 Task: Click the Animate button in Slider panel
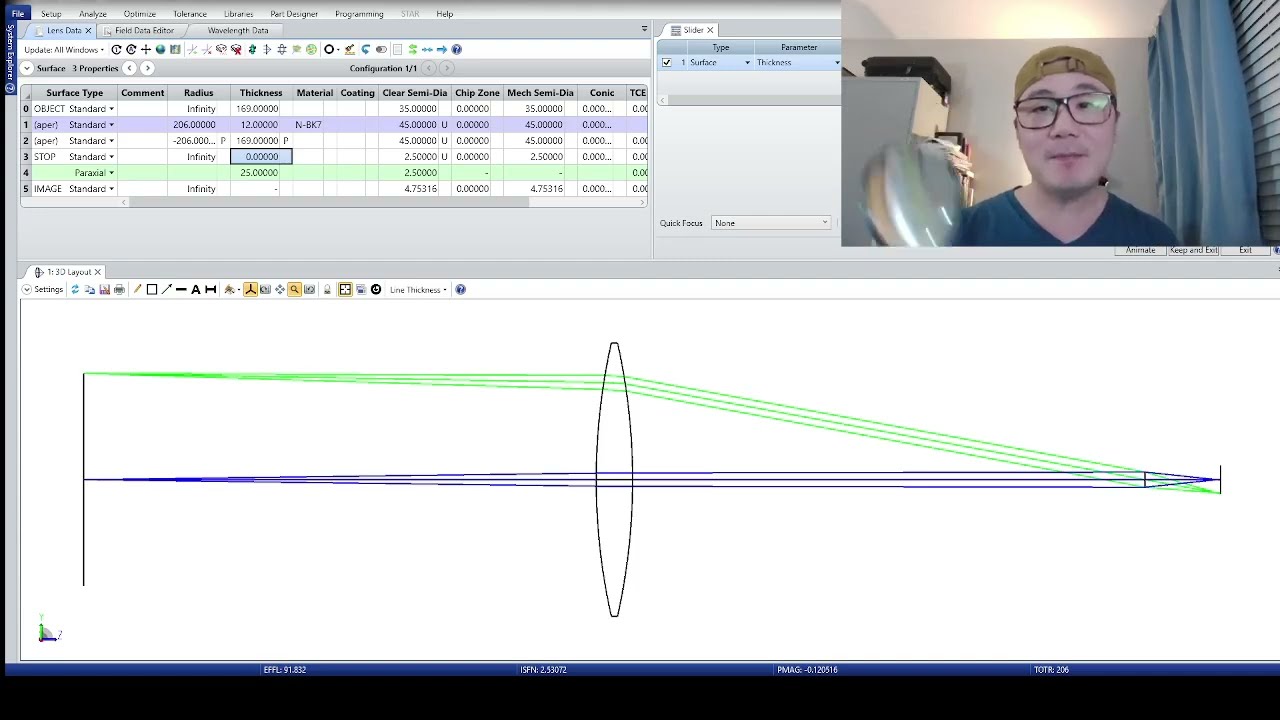[1141, 250]
